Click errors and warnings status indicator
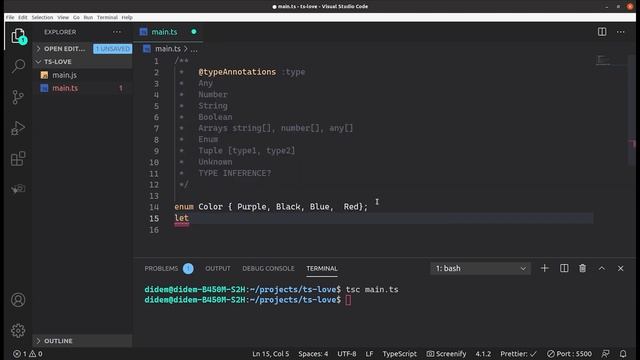The image size is (640, 360). click(x=27, y=354)
